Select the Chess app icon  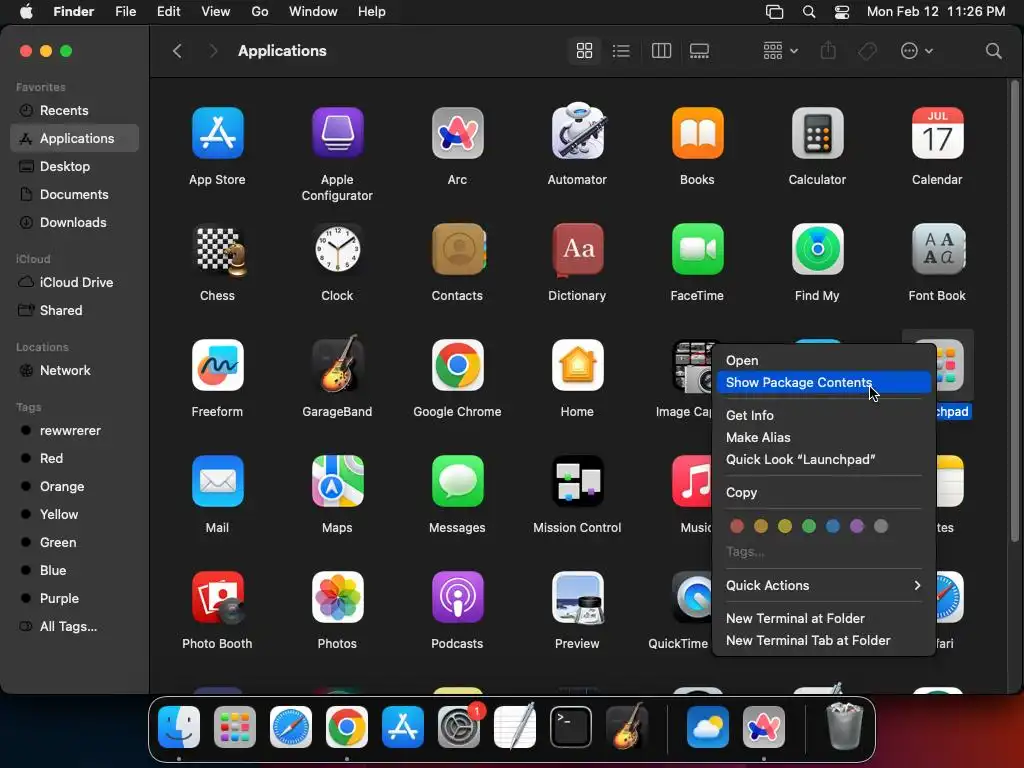[220, 249]
